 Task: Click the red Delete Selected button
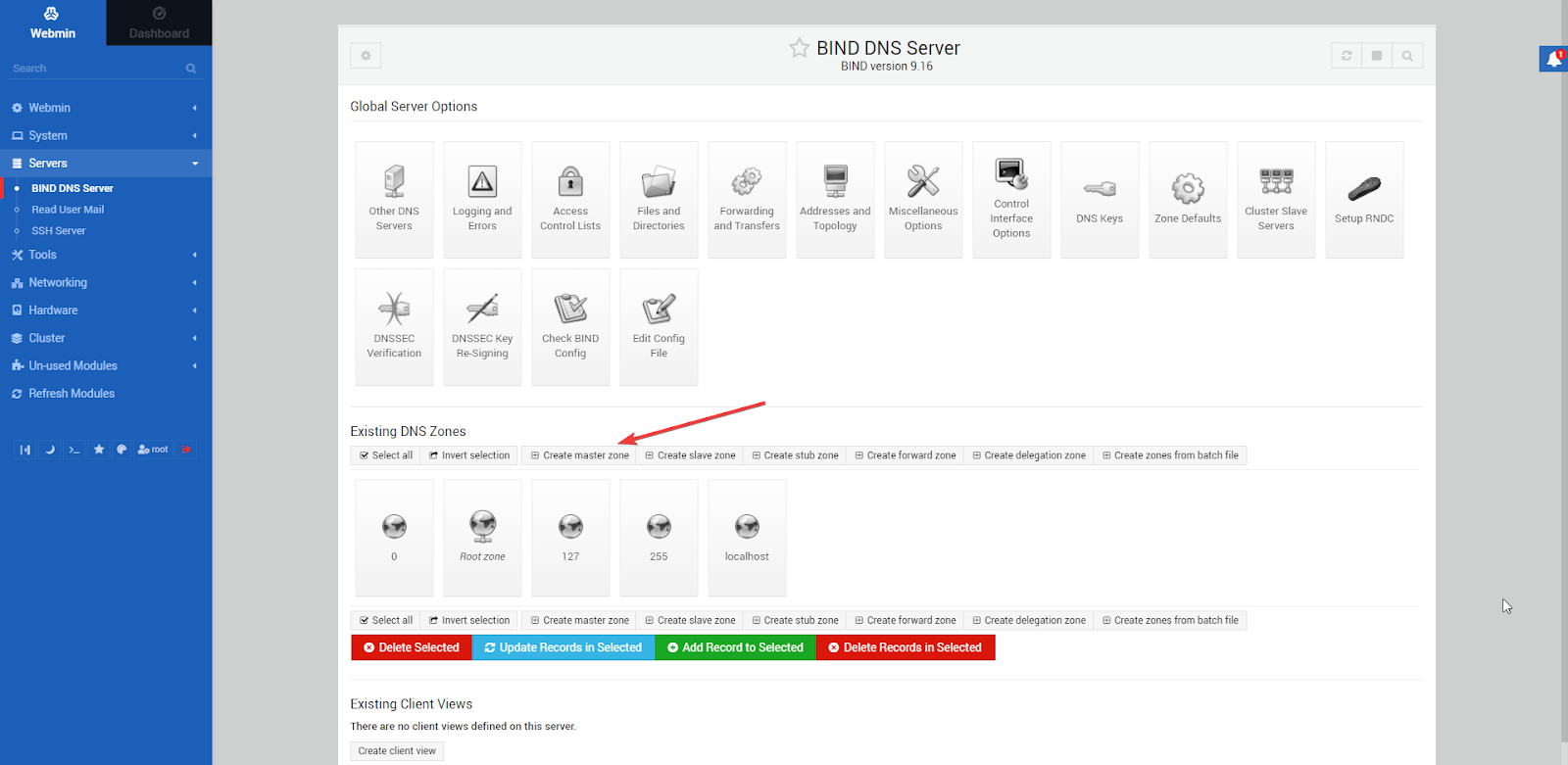412,647
